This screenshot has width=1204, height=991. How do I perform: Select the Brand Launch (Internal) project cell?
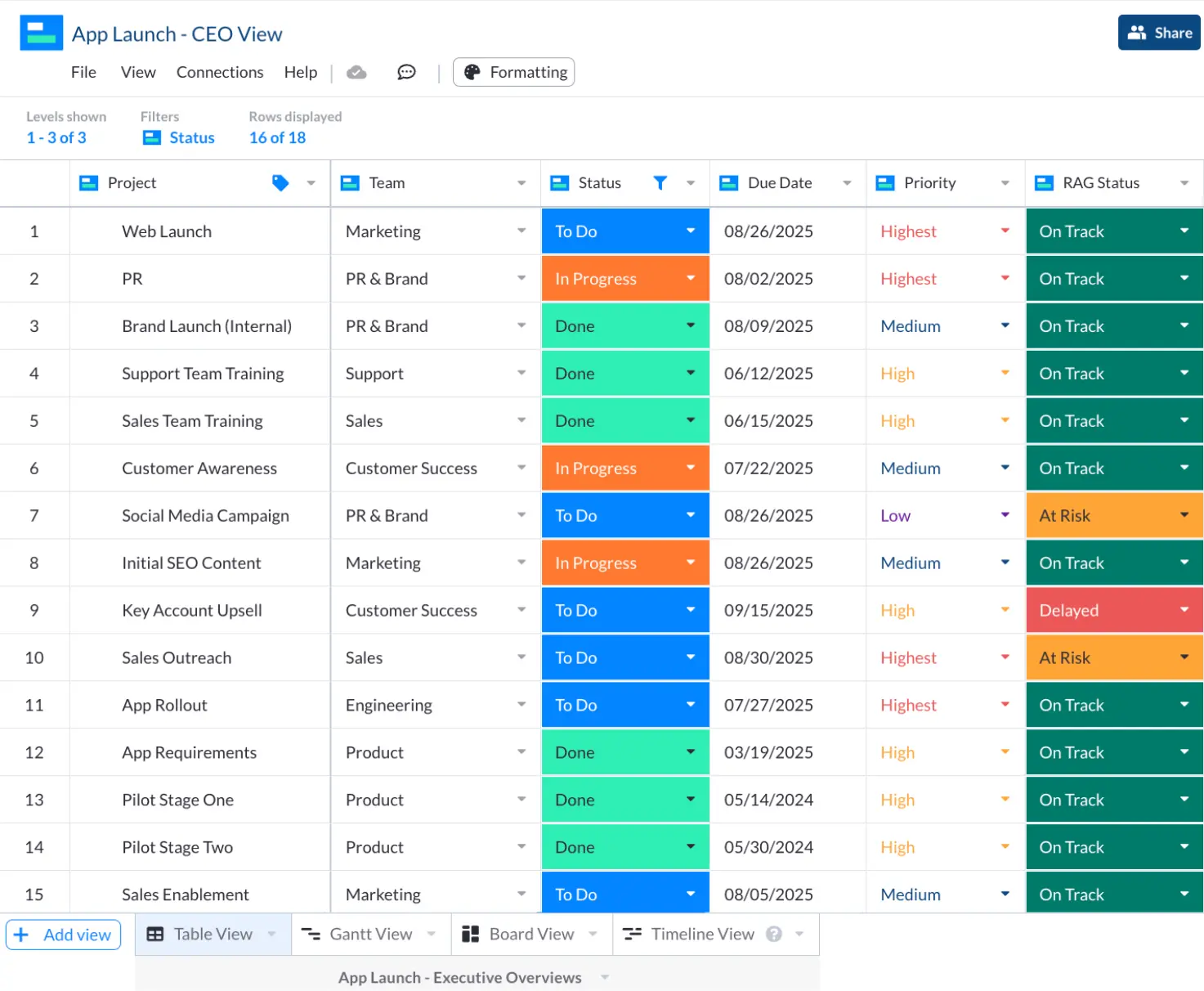(200, 325)
